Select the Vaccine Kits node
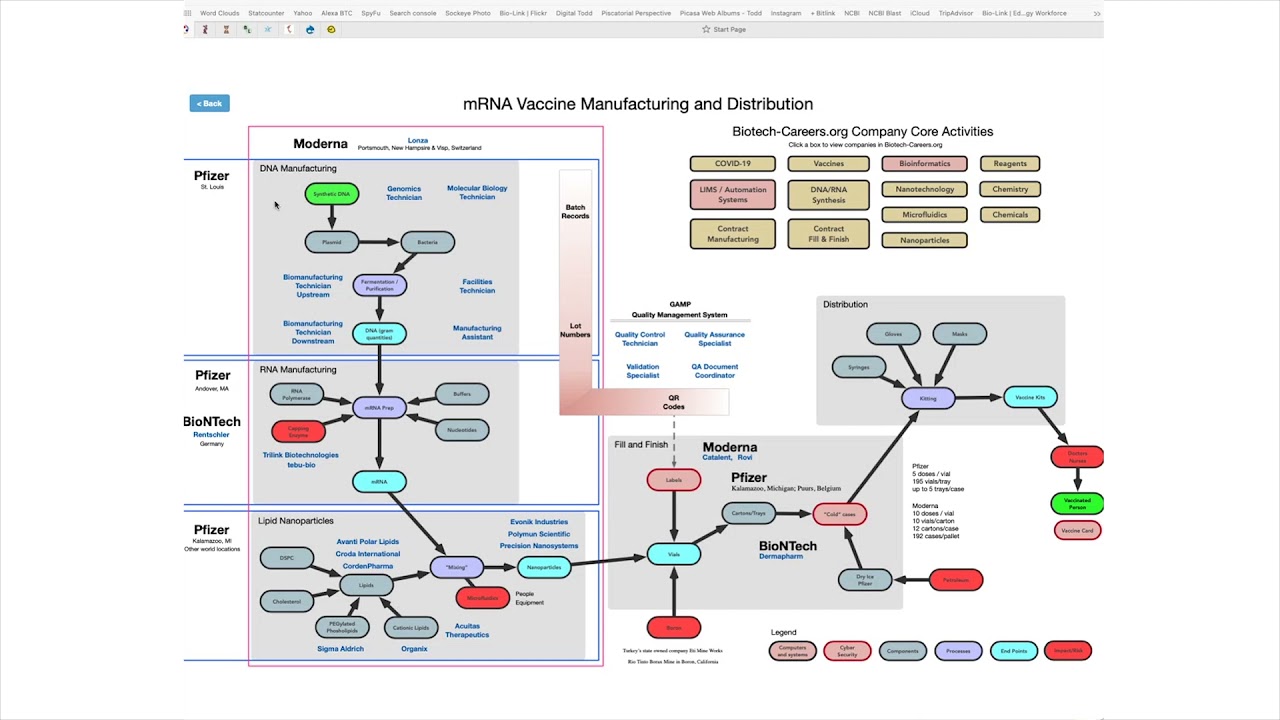Image resolution: width=1280 pixels, height=720 pixels. 1030,398
